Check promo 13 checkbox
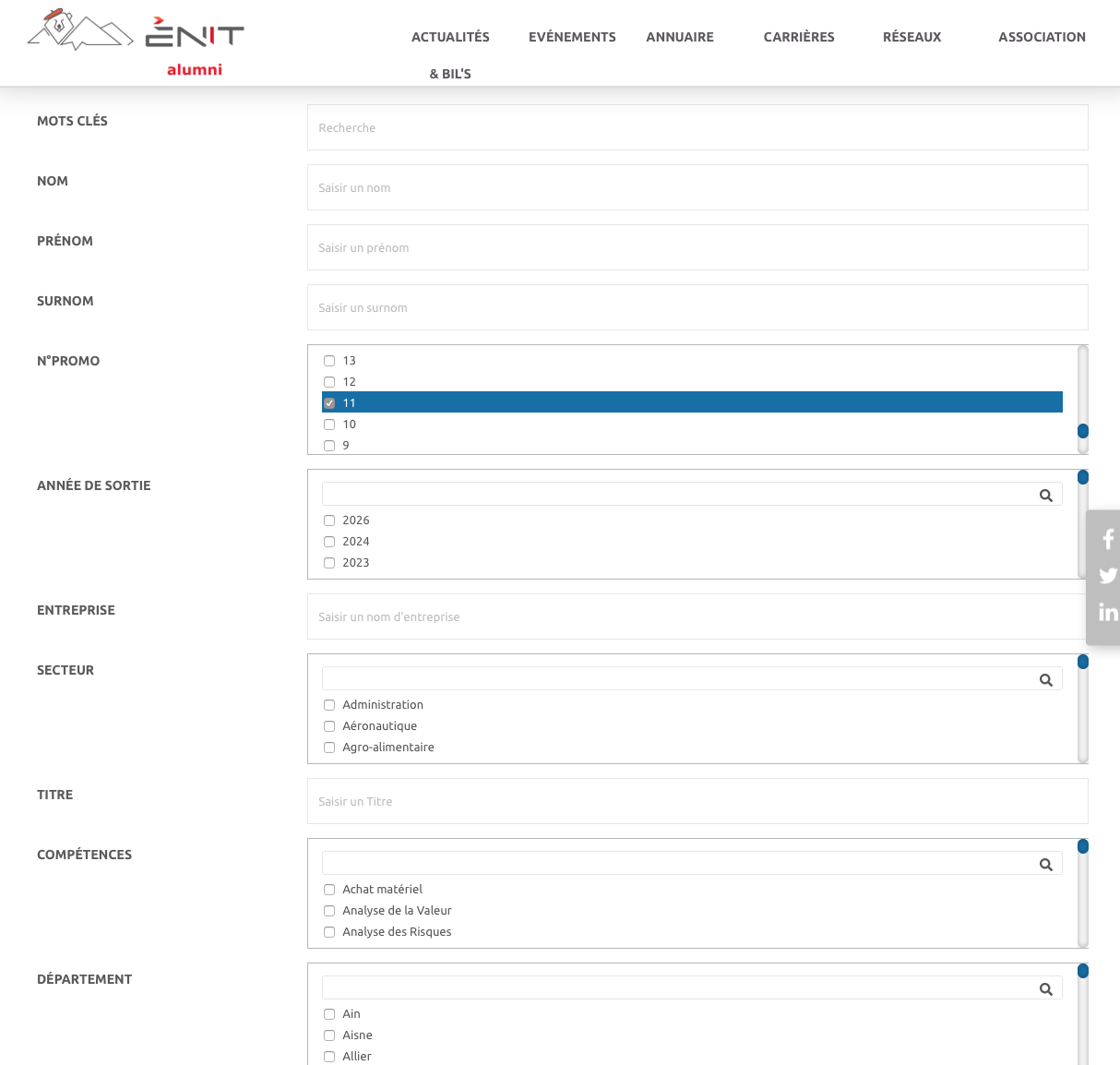 click(x=329, y=361)
